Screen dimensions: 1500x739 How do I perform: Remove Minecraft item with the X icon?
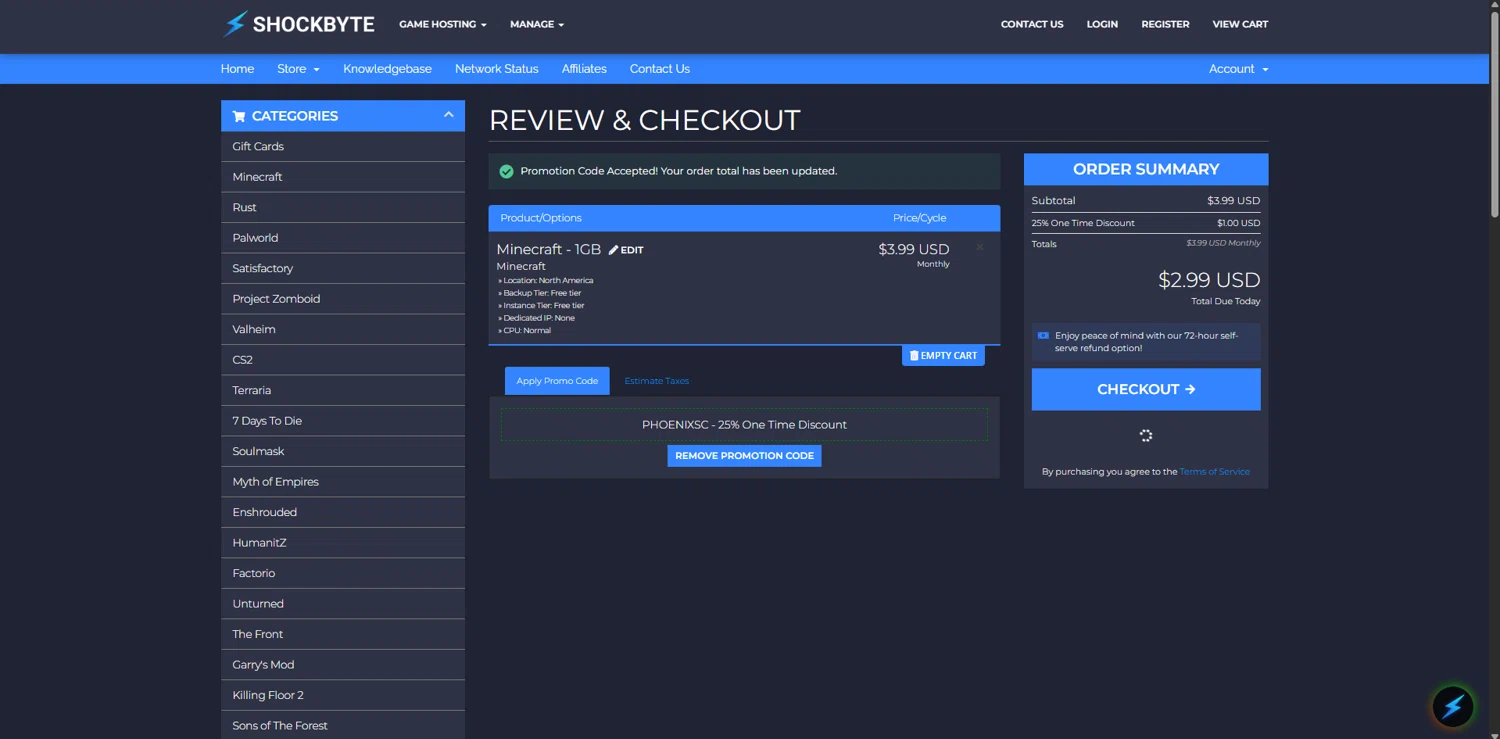tap(980, 247)
